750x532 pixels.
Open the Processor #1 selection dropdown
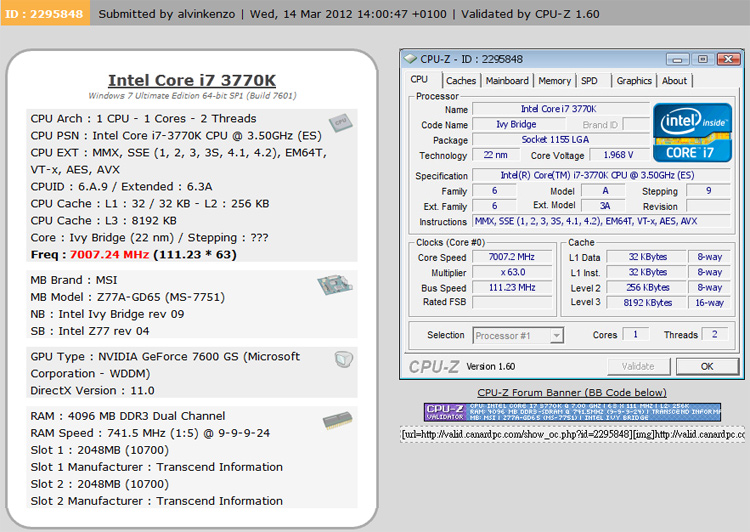[x=518, y=336]
